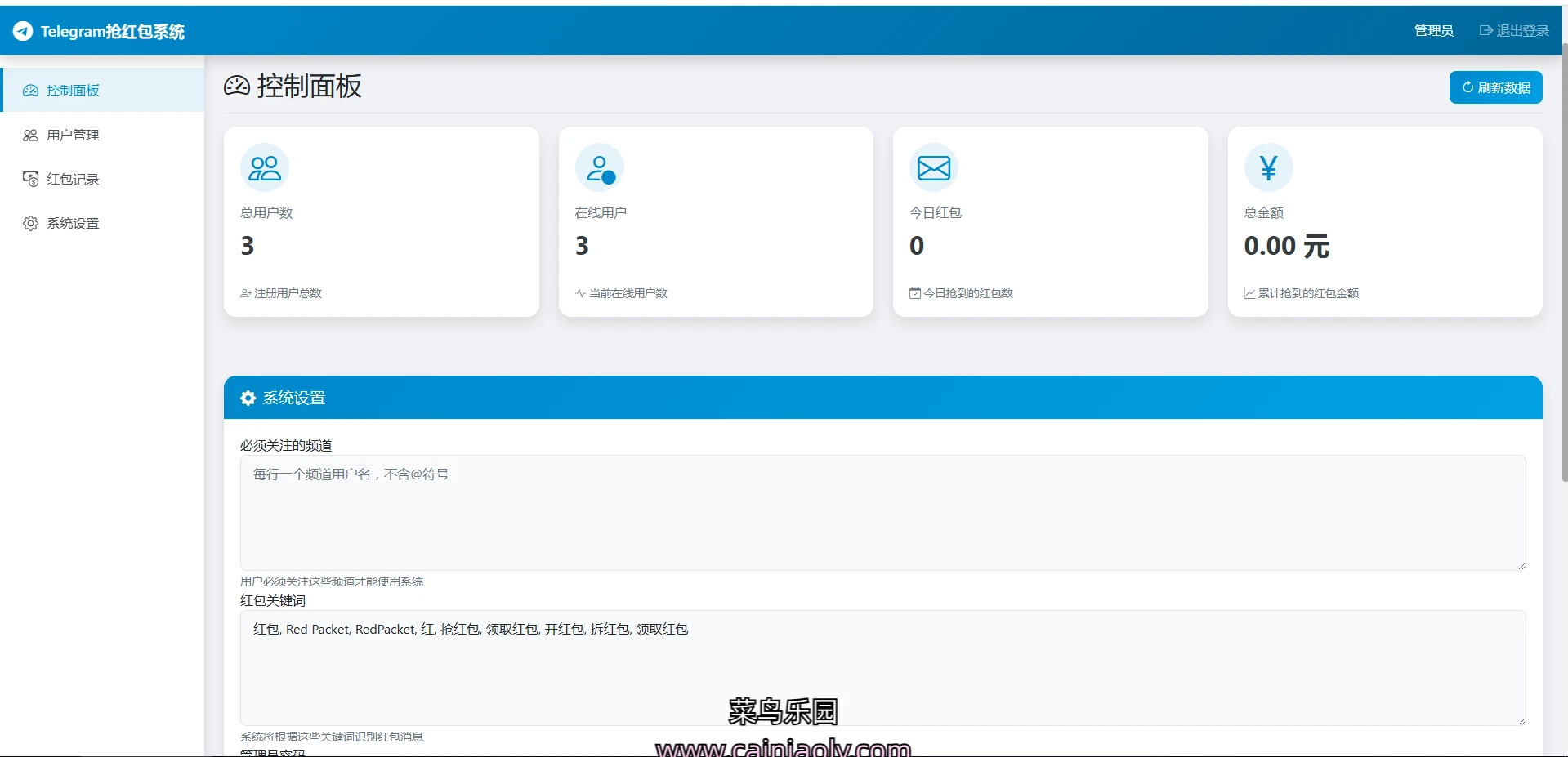Select the 总金额 statistics card value
Screen dimensions: 1568x757
coord(1286,246)
